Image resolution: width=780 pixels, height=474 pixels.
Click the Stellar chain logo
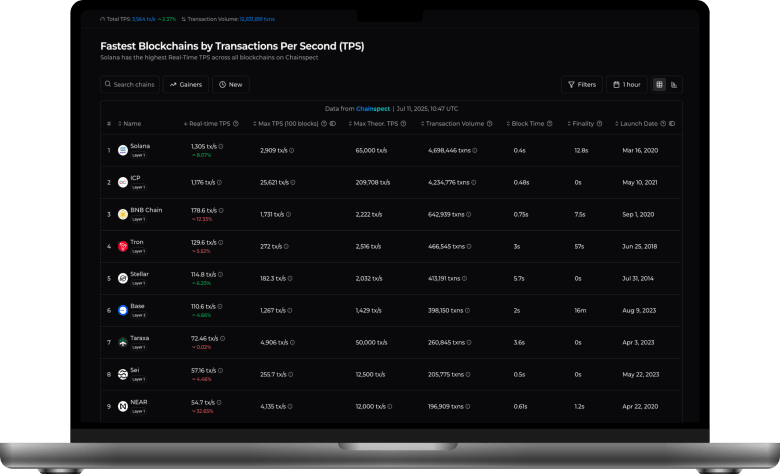coord(123,279)
